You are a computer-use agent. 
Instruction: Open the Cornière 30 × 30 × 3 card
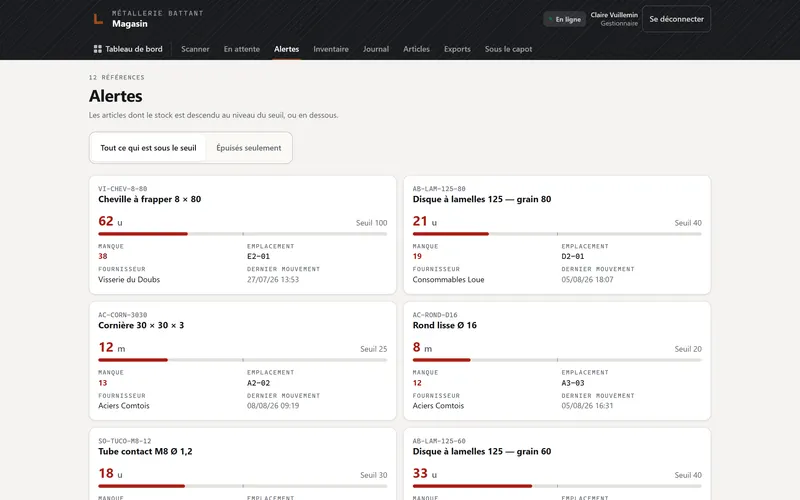[242, 361]
